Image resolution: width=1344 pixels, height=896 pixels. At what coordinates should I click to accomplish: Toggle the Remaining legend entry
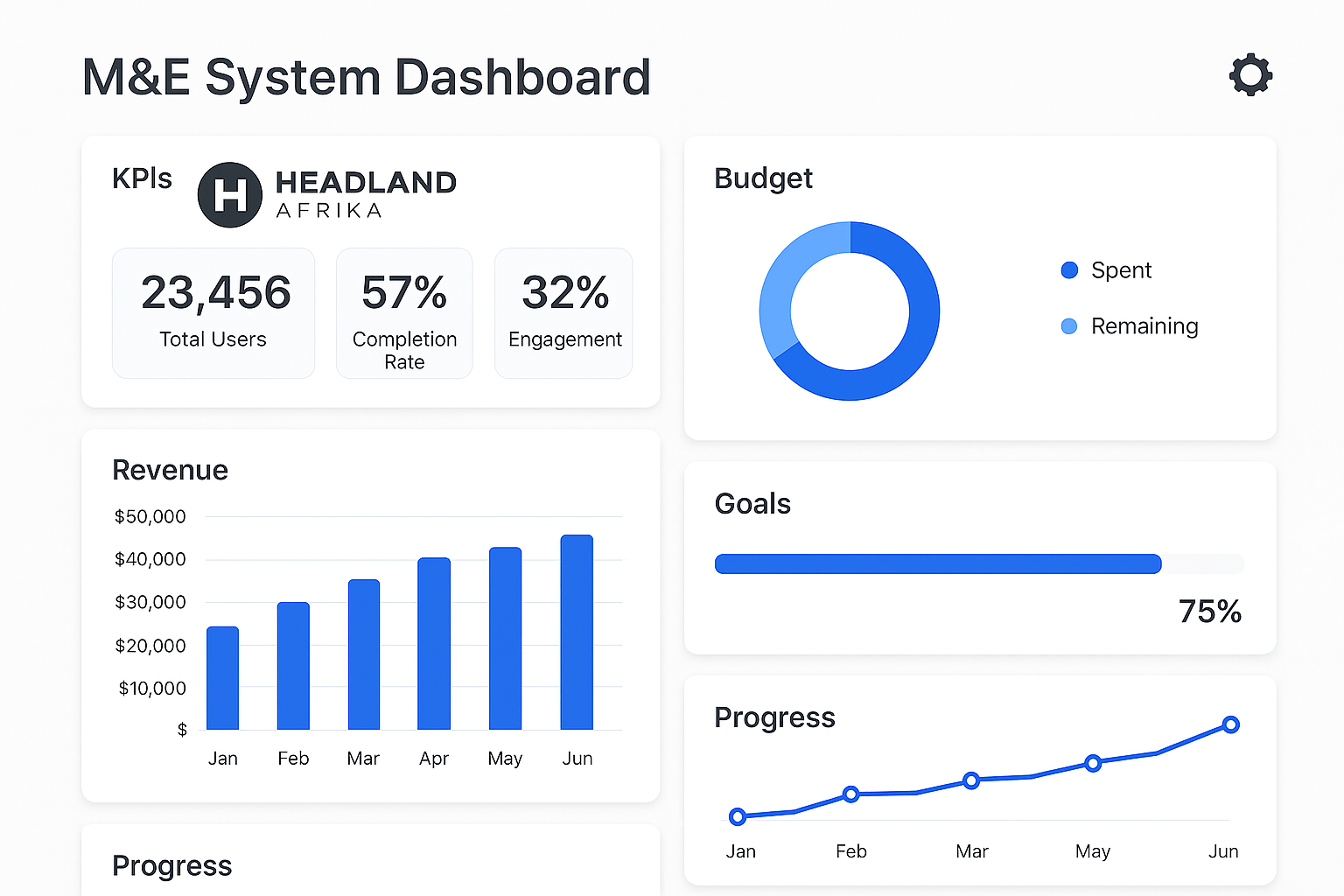tap(1130, 326)
